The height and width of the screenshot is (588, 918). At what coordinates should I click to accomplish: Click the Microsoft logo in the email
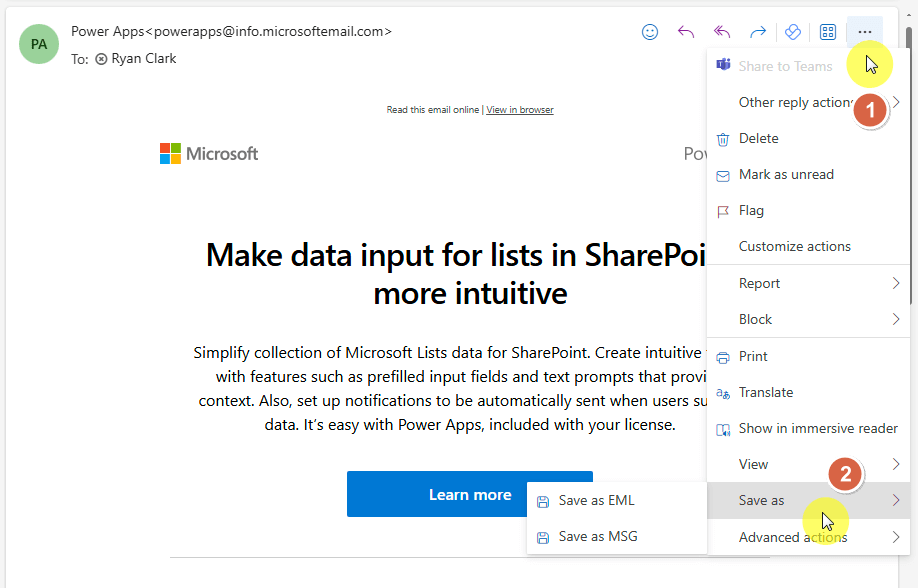click(209, 154)
